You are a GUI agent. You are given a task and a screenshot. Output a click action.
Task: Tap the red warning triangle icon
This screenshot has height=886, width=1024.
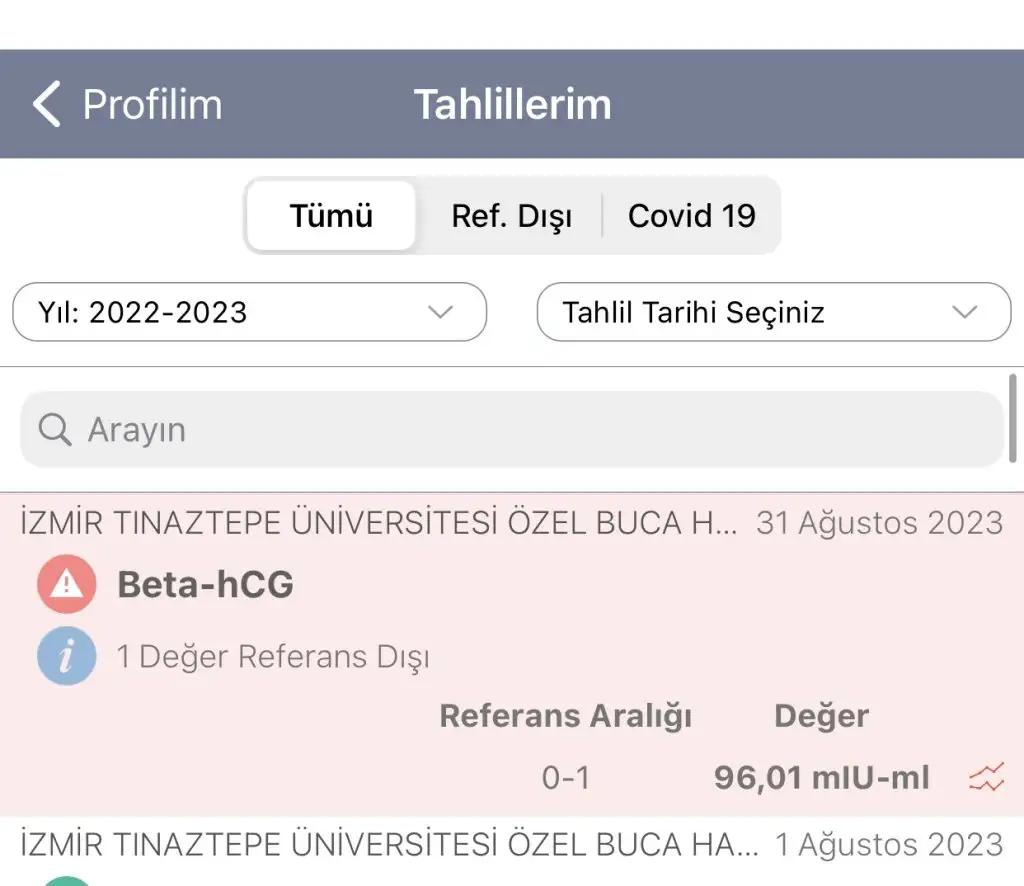[x=66, y=585]
